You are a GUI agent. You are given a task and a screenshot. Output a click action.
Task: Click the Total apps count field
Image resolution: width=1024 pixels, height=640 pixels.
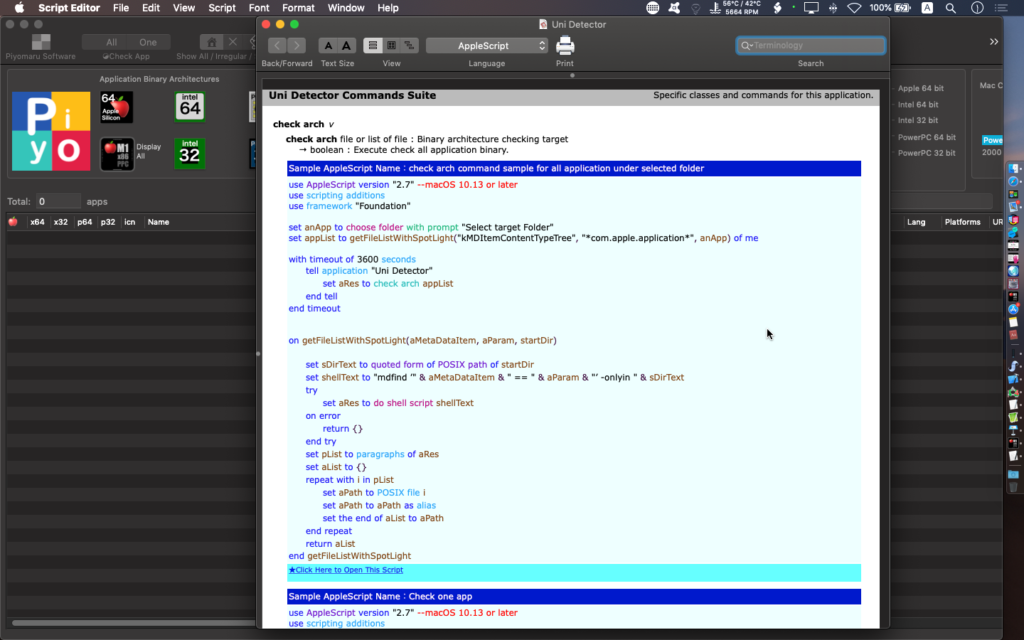pyautogui.click(x=57, y=201)
